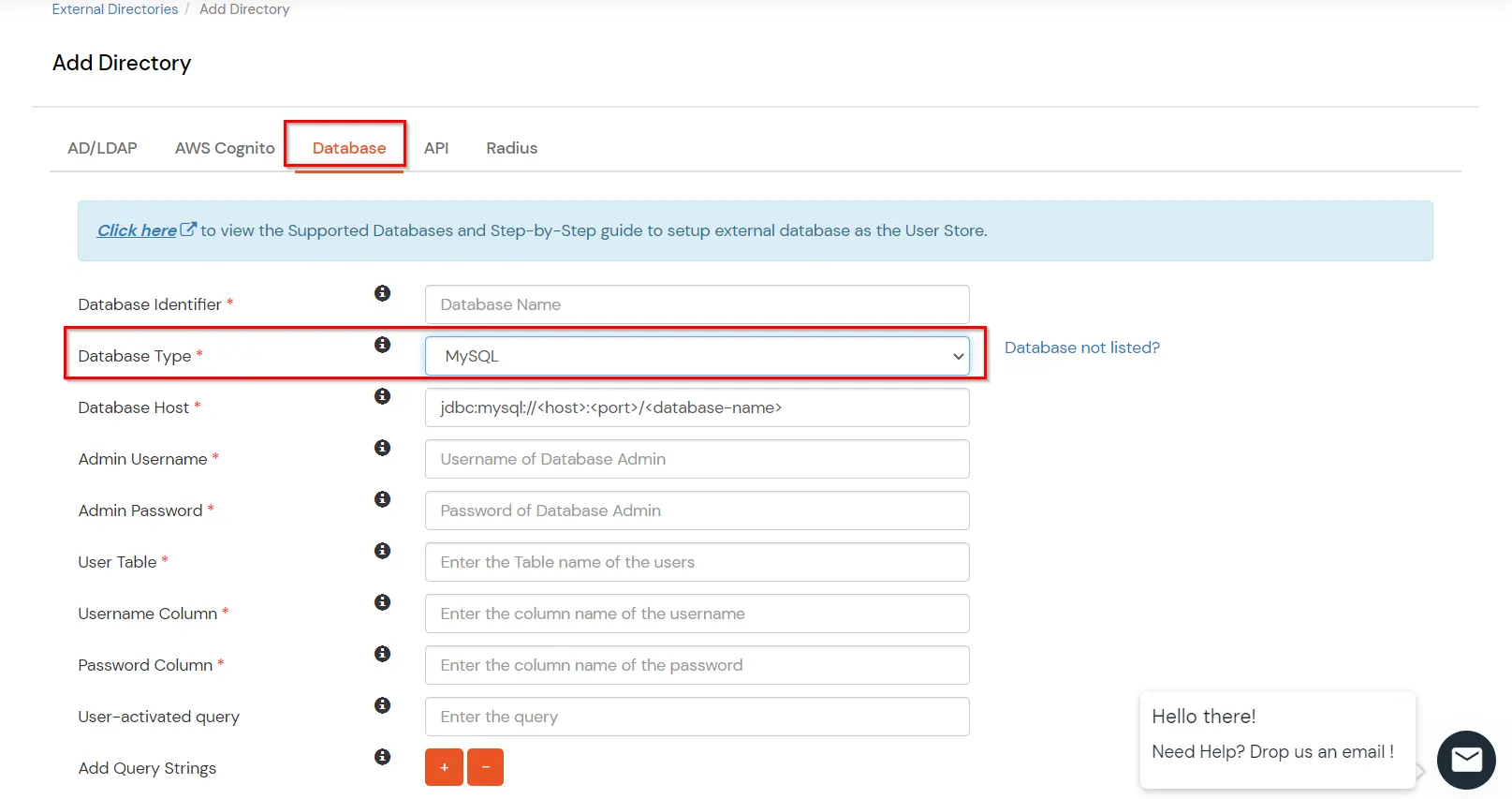The width and height of the screenshot is (1512, 799).
Task: Remove a query string with minus button
Action: tap(485, 767)
